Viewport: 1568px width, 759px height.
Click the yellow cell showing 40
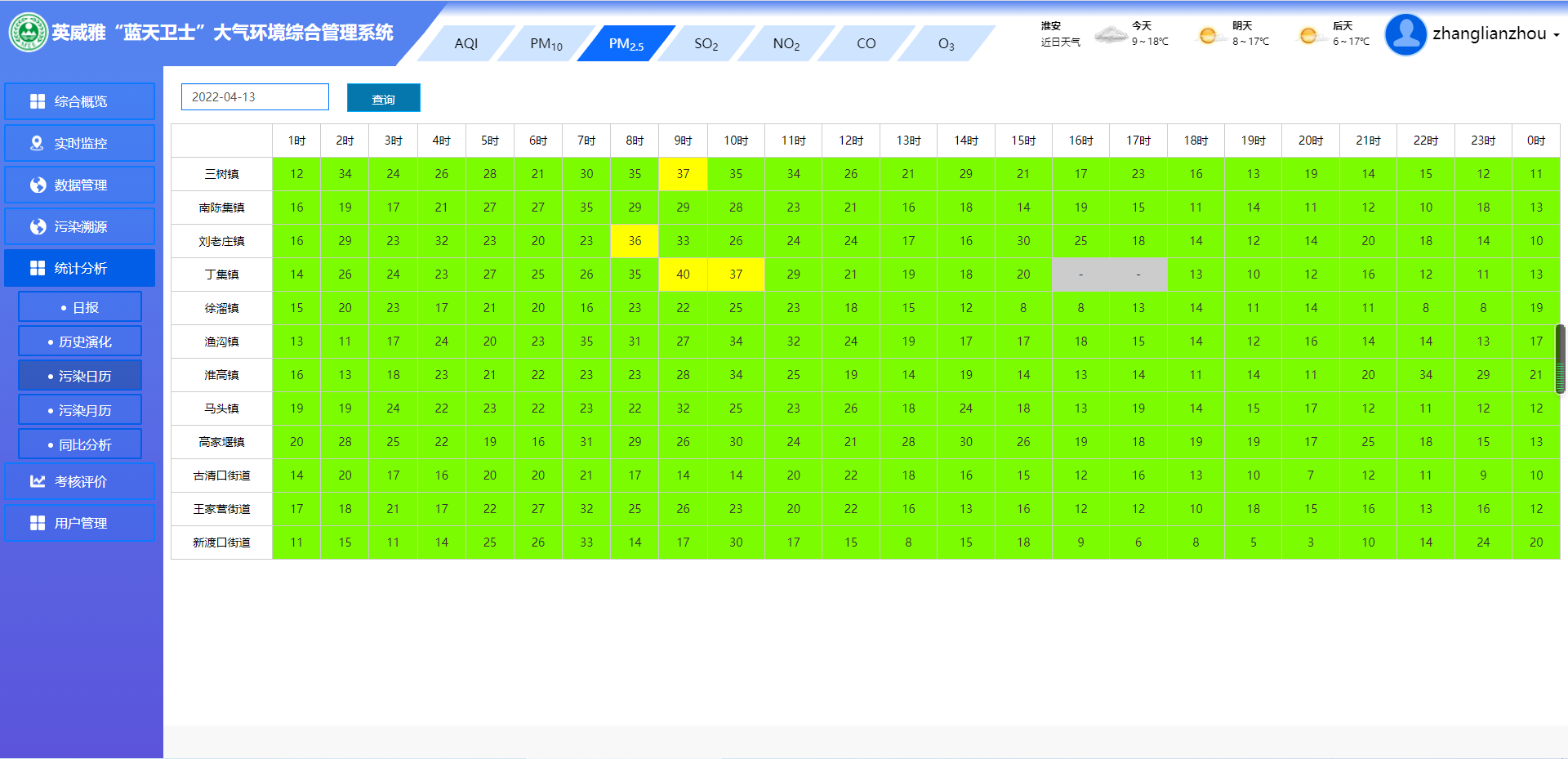click(683, 275)
